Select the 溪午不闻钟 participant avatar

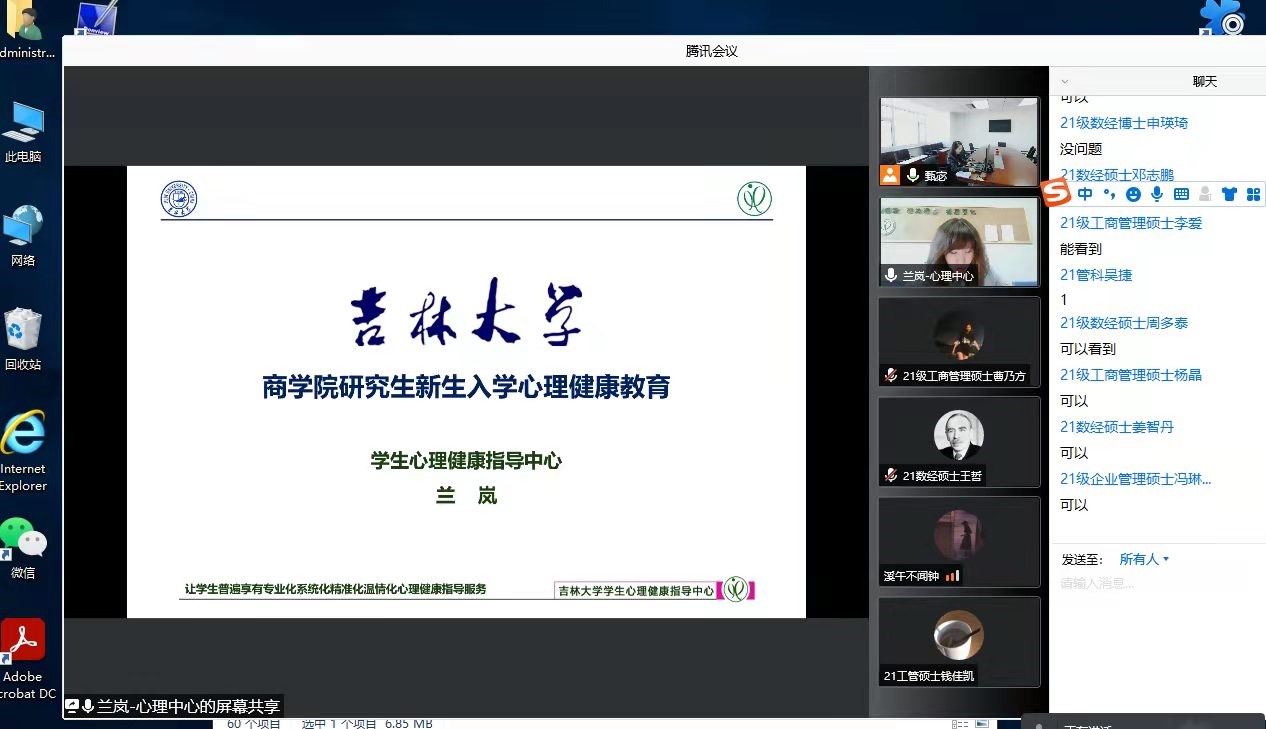pos(959,535)
